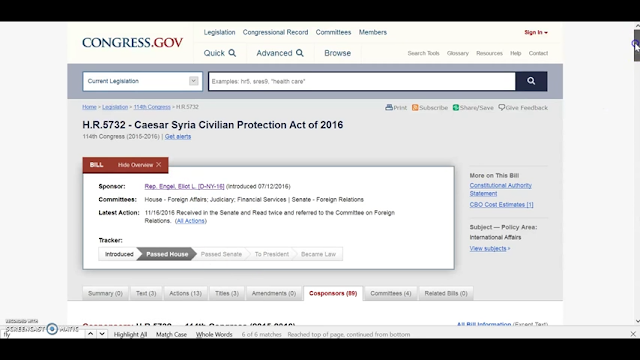Go to previous find match arrow
Viewport: 640px width, 360px height.
[91, 334]
